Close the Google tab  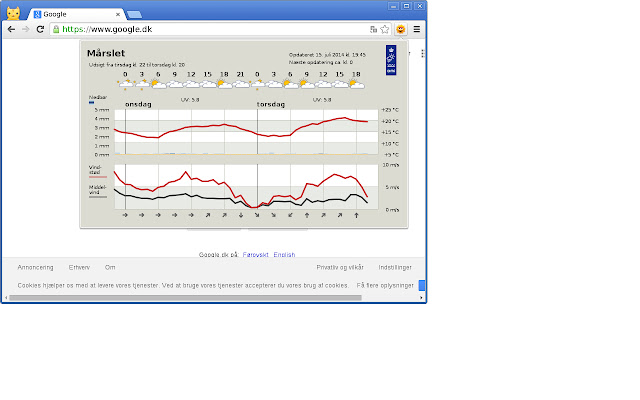(x=117, y=16)
